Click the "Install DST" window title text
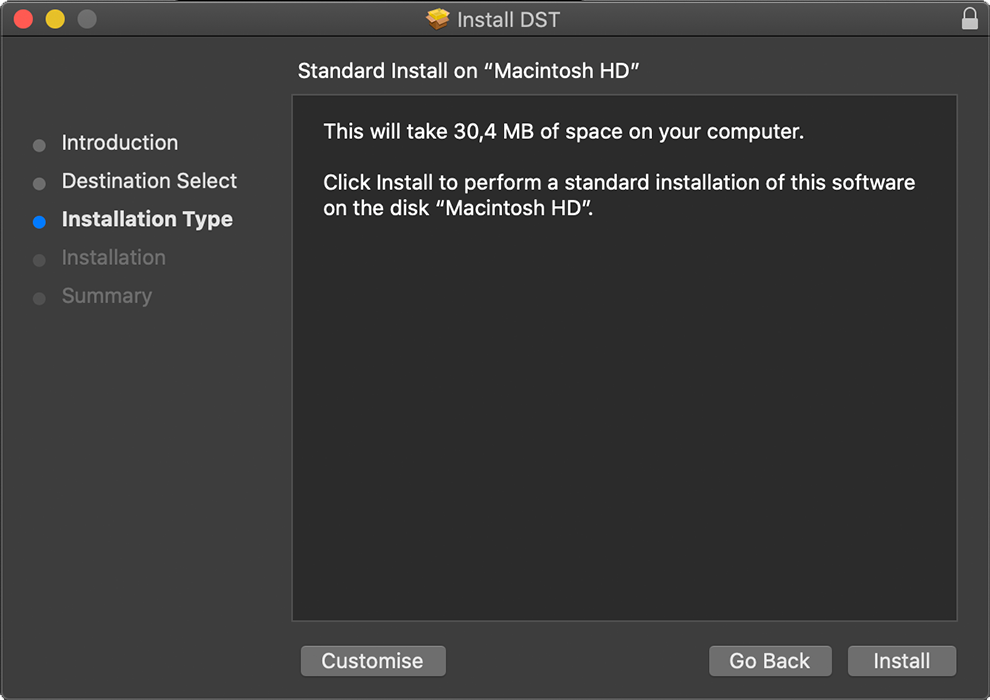This screenshot has width=990, height=700. (x=508, y=19)
